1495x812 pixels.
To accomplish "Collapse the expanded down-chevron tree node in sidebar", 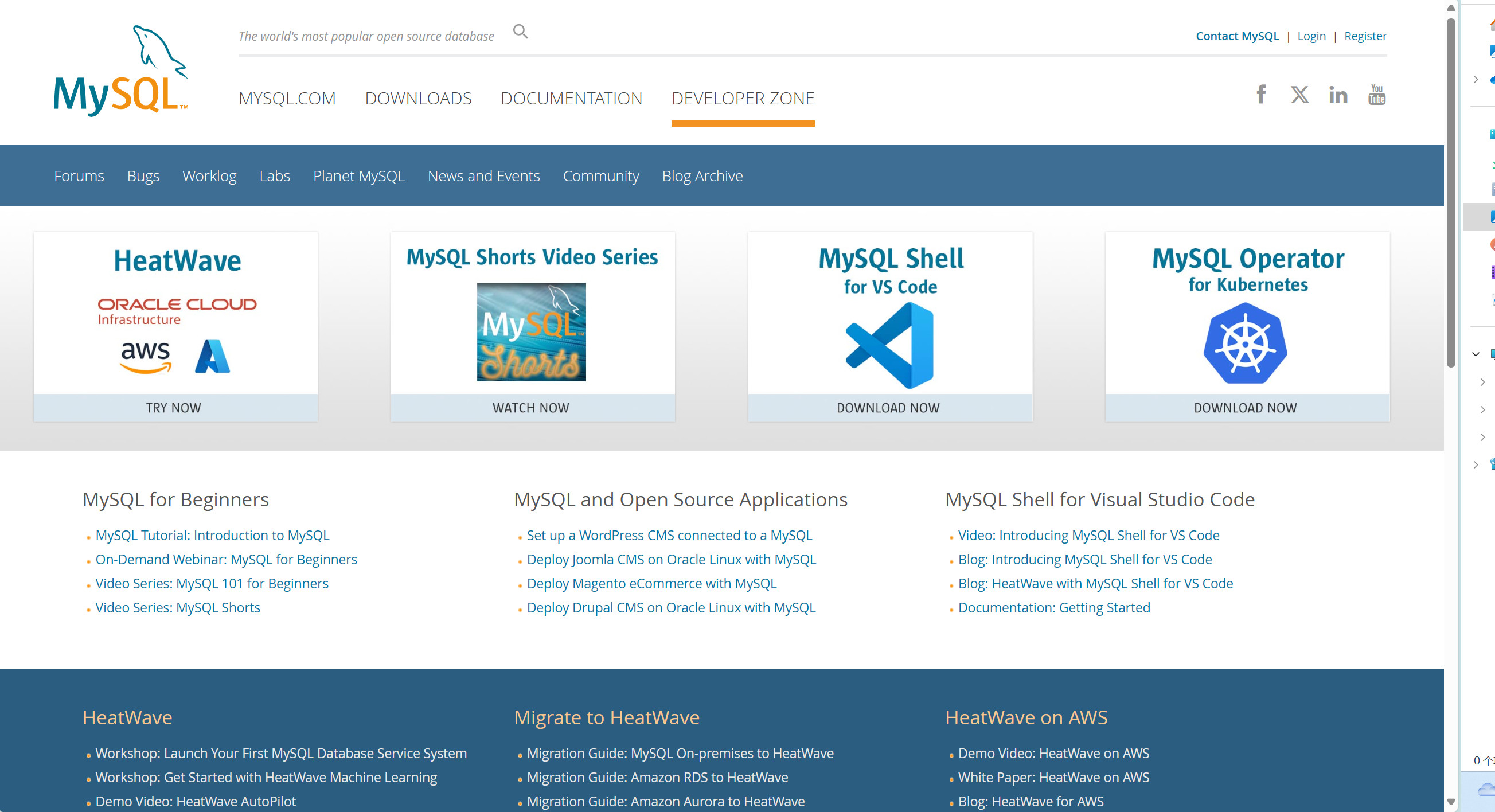I will coord(1476,354).
